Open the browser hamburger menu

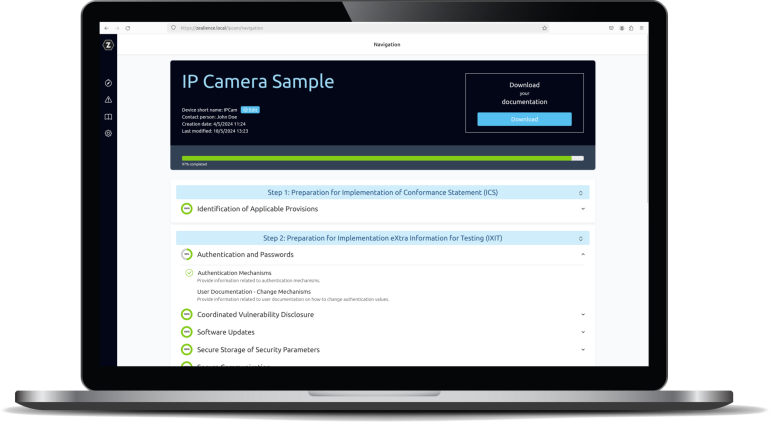coord(642,28)
